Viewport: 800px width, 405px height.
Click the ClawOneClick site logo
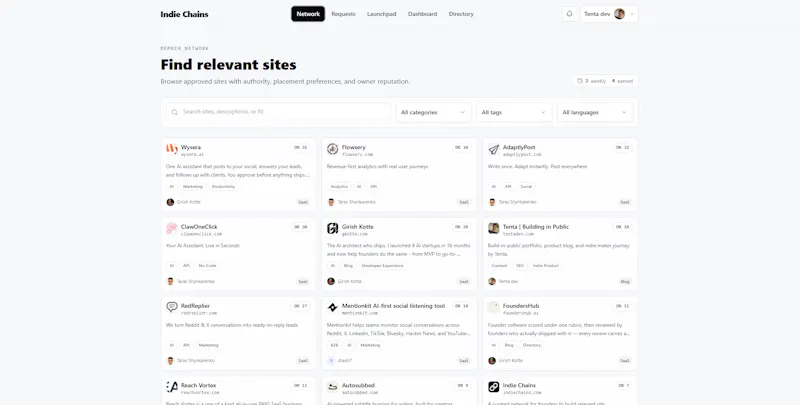(171, 228)
